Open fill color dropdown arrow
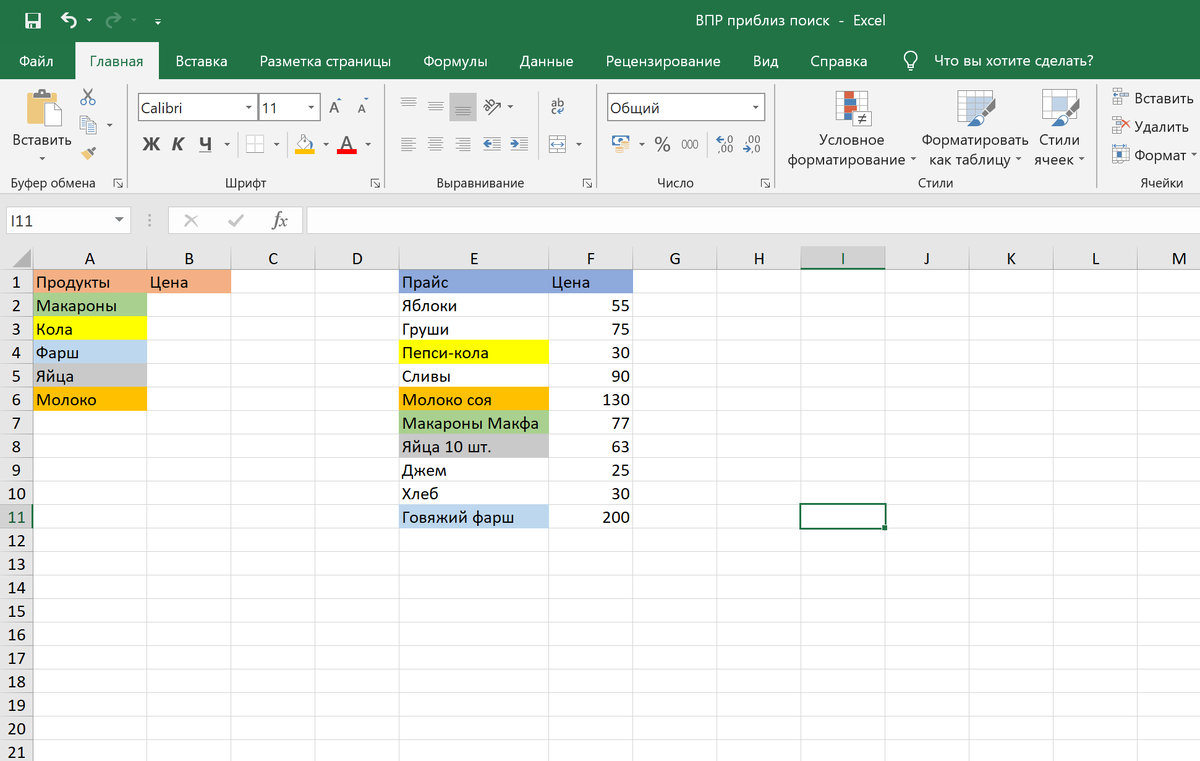This screenshot has height=761, width=1200. pos(324,144)
